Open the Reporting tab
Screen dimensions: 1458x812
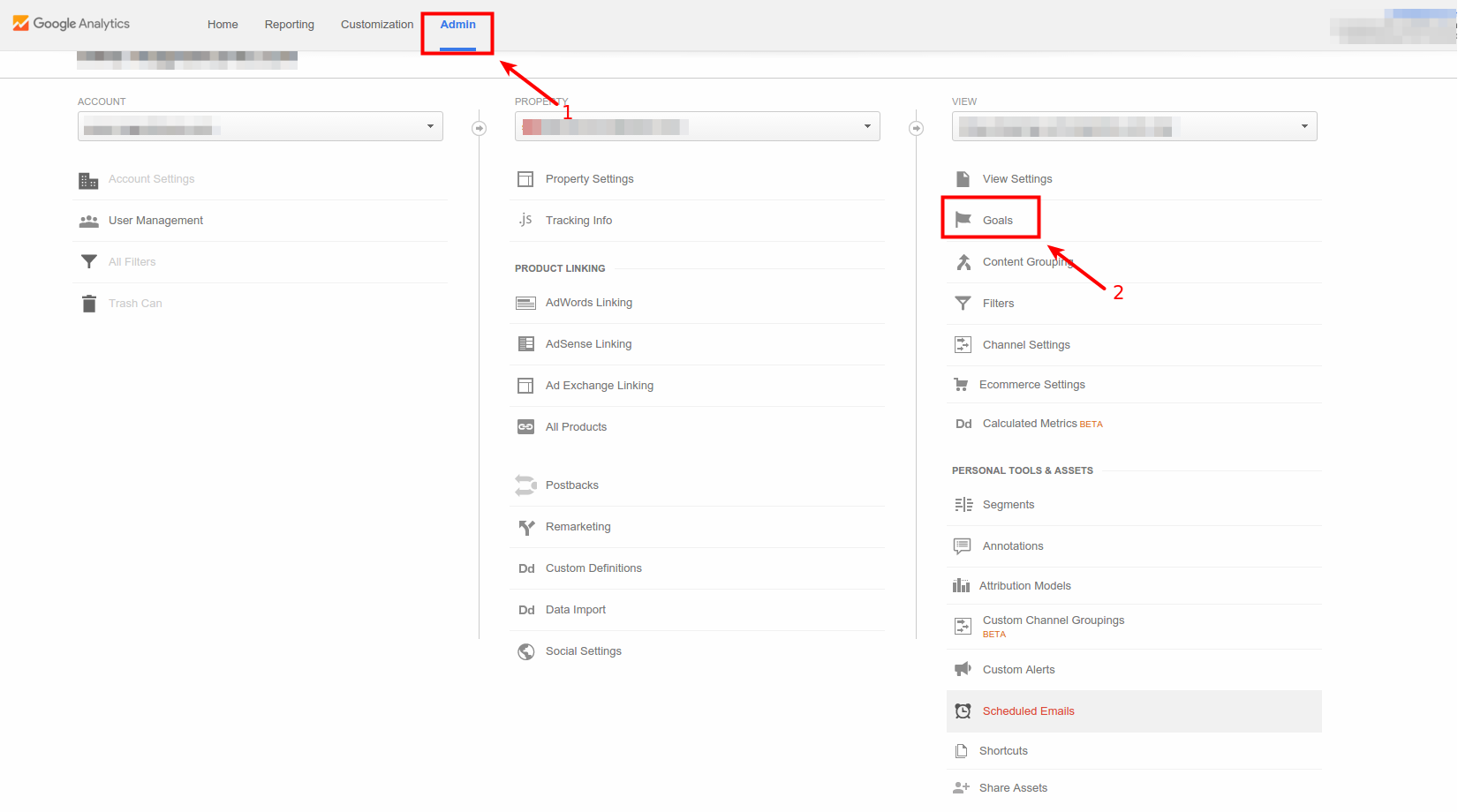click(290, 25)
